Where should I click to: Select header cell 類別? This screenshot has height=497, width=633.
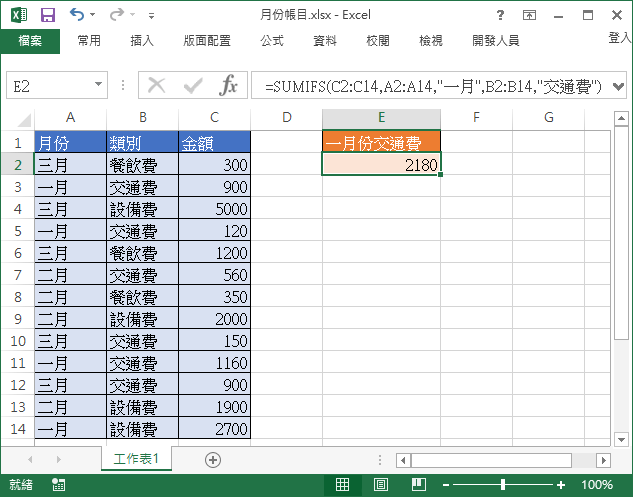coord(142,142)
